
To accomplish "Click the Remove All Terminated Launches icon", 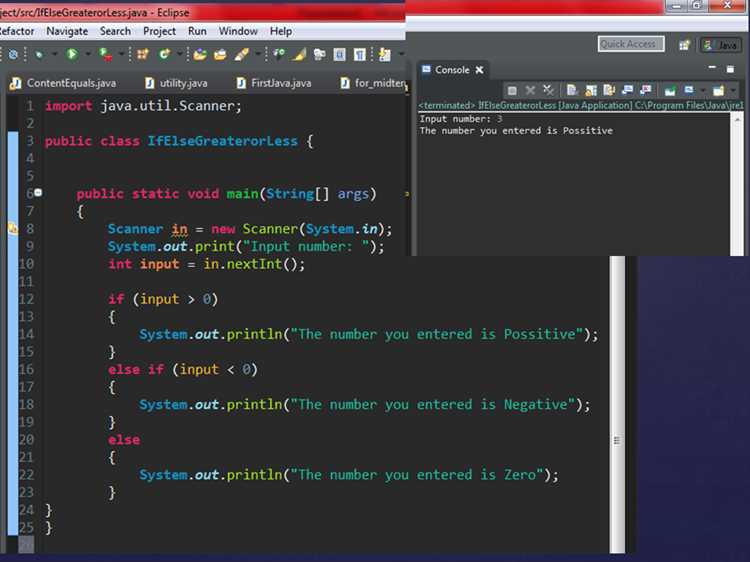I will click(548, 90).
